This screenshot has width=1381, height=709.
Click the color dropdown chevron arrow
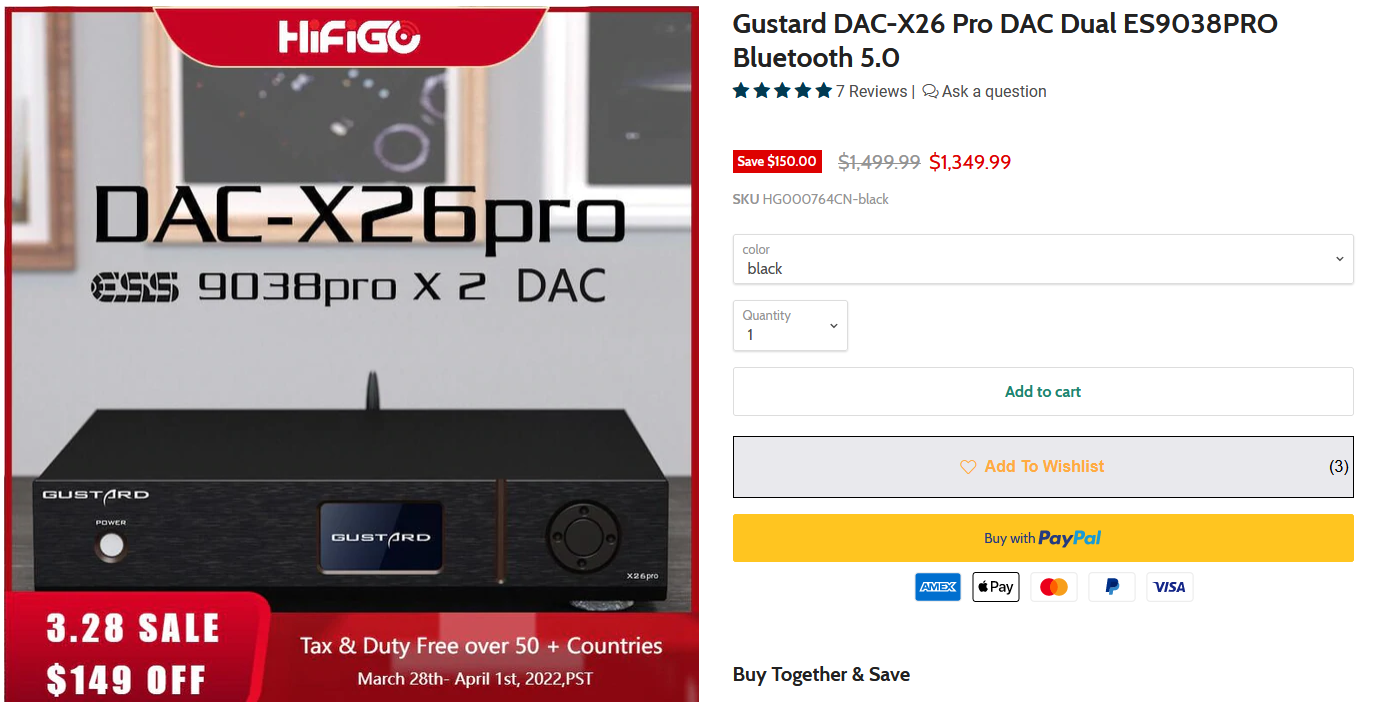point(1340,259)
